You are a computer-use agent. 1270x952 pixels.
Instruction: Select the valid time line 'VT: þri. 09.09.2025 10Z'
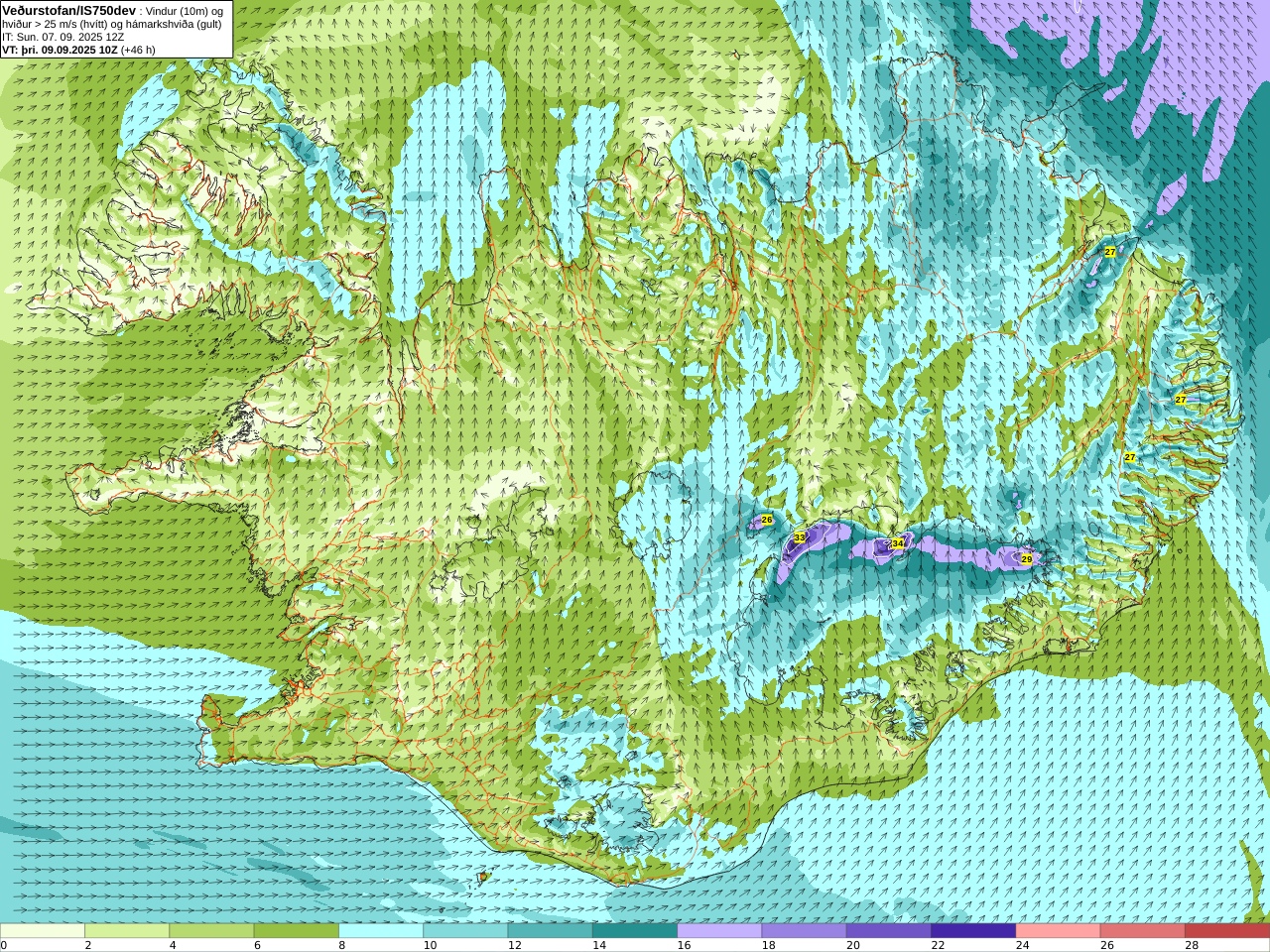click(60, 50)
